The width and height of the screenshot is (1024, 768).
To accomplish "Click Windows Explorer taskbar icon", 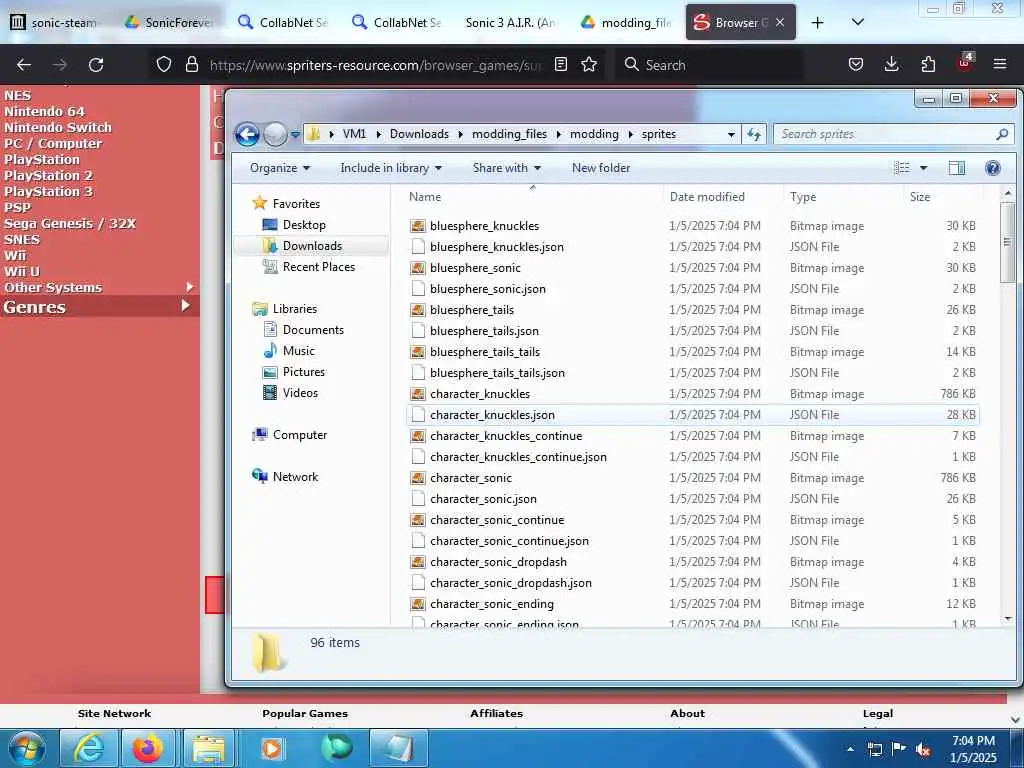I will [208, 748].
